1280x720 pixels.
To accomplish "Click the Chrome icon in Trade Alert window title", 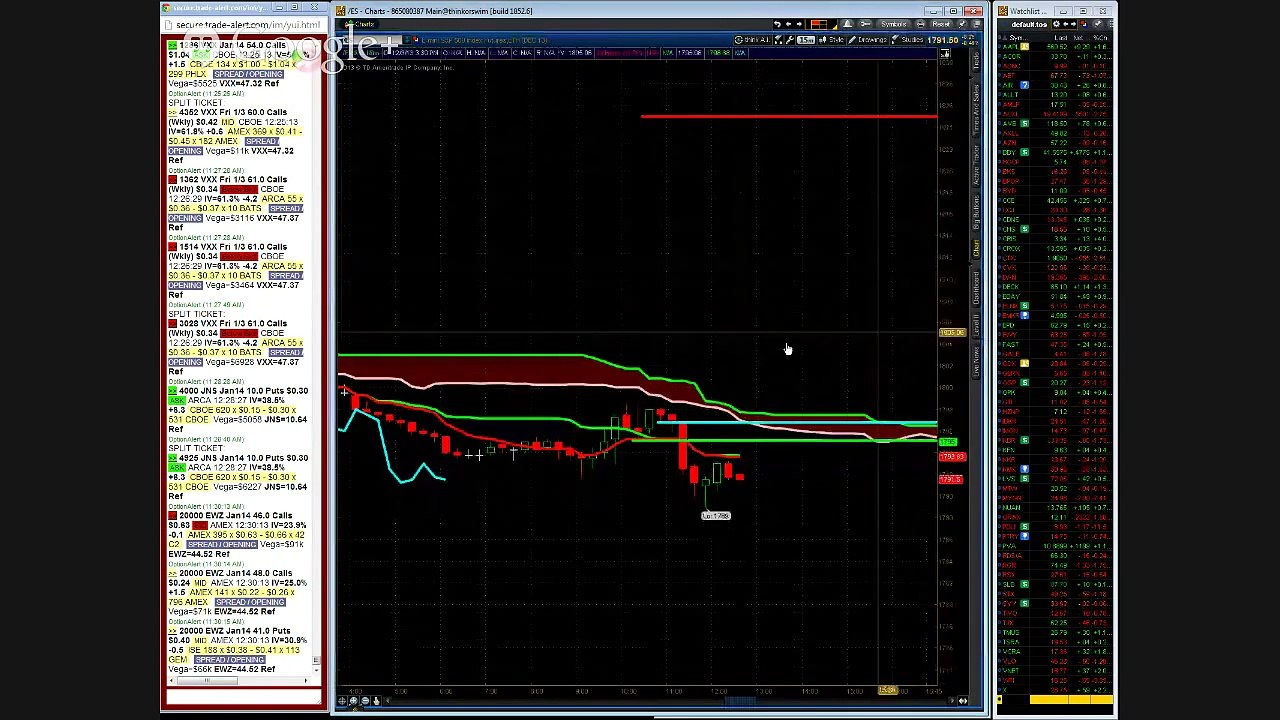I will click(166, 8).
